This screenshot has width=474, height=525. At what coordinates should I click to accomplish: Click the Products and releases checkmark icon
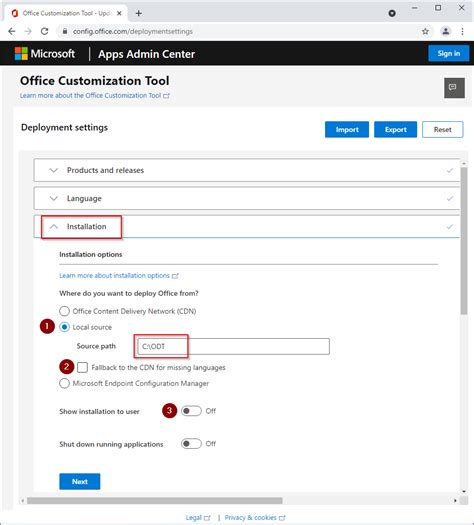coord(450,170)
